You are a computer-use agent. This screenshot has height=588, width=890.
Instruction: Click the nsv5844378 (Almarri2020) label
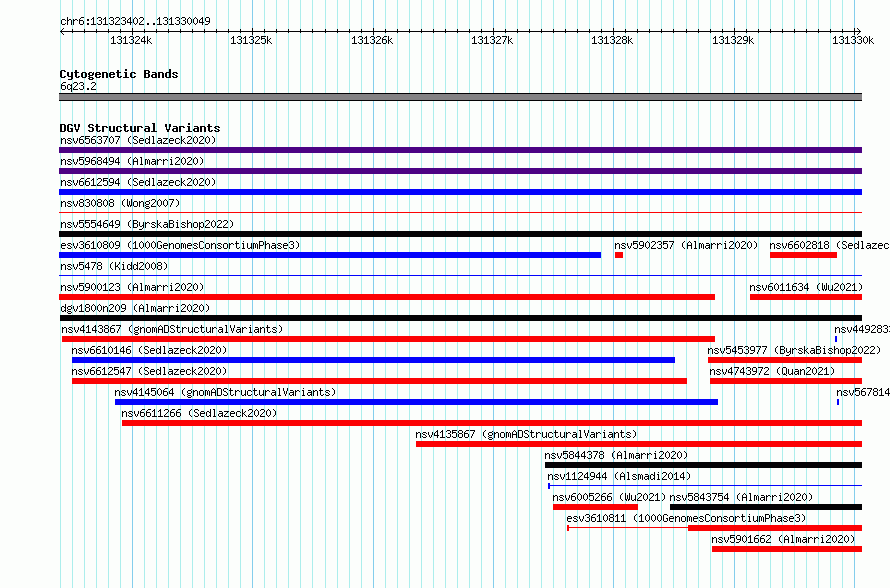tap(616, 455)
